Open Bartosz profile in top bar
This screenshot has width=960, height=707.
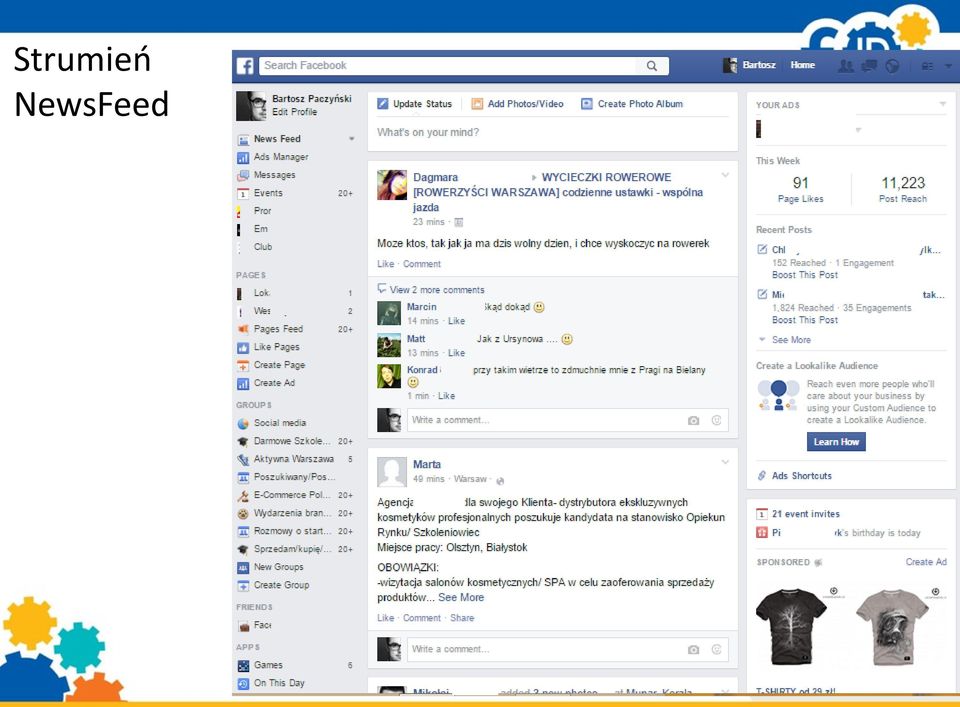tap(749, 65)
